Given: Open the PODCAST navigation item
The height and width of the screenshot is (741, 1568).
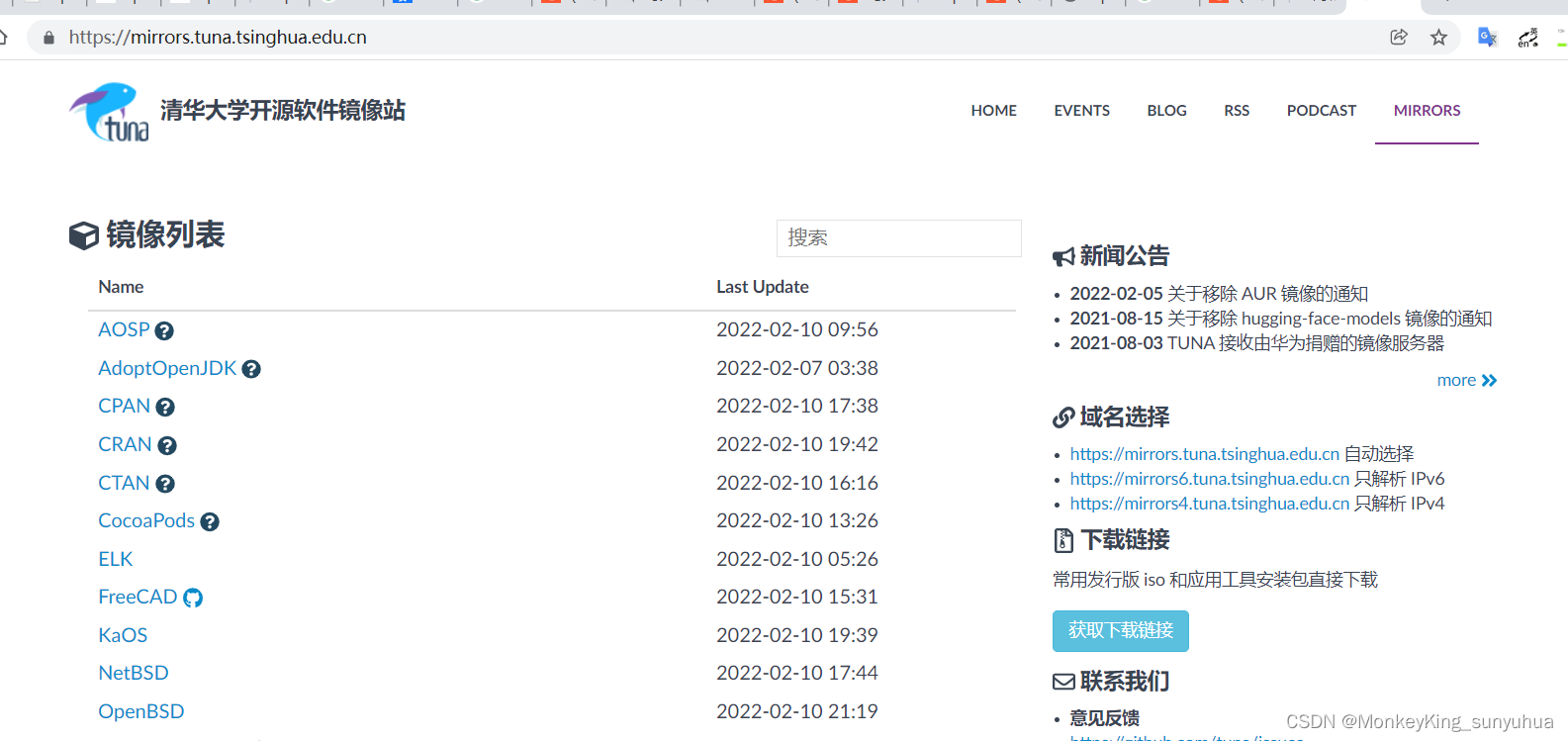Looking at the screenshot, I should pyautogui.click(x=1321, y=111).
